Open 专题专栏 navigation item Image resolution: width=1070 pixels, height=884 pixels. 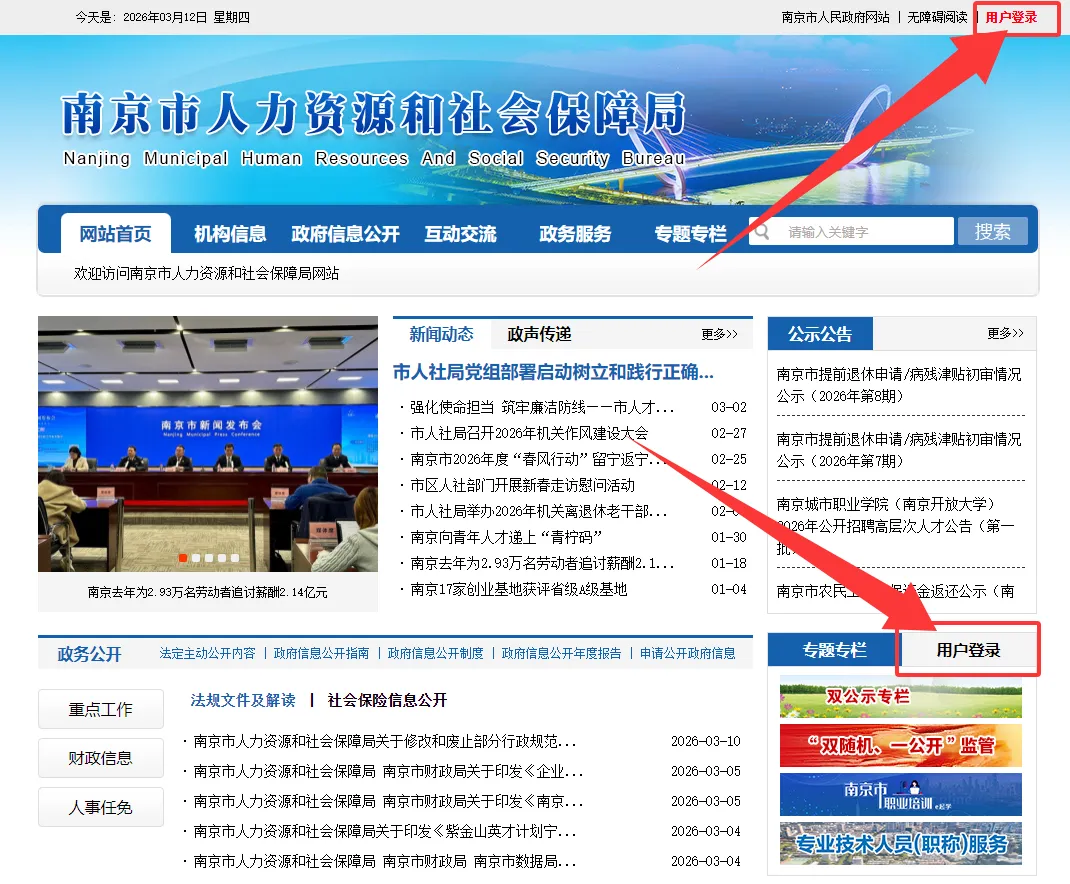(x=691, y=233)
